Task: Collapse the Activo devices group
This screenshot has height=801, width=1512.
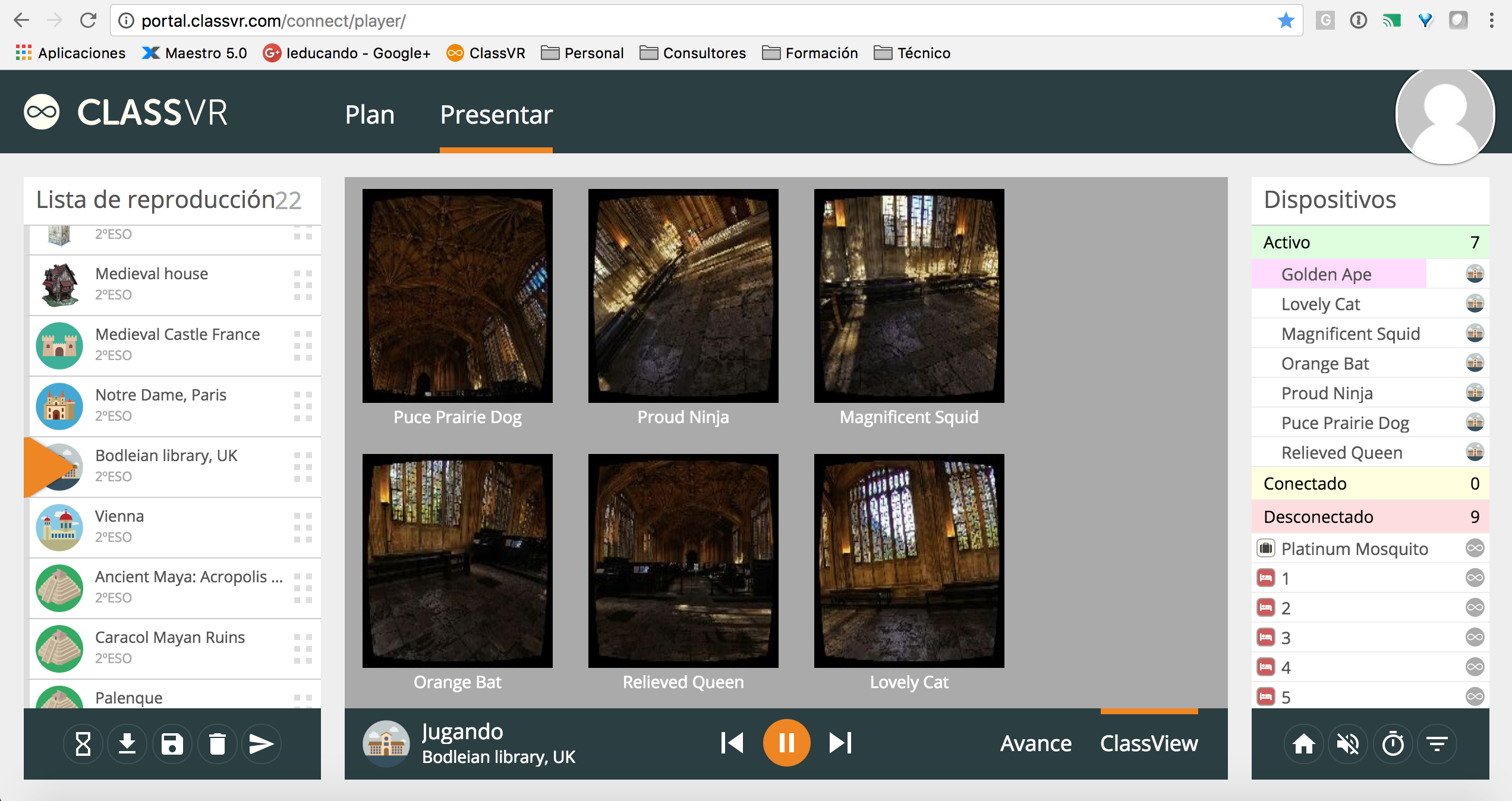Action: tap(1369, 242)
